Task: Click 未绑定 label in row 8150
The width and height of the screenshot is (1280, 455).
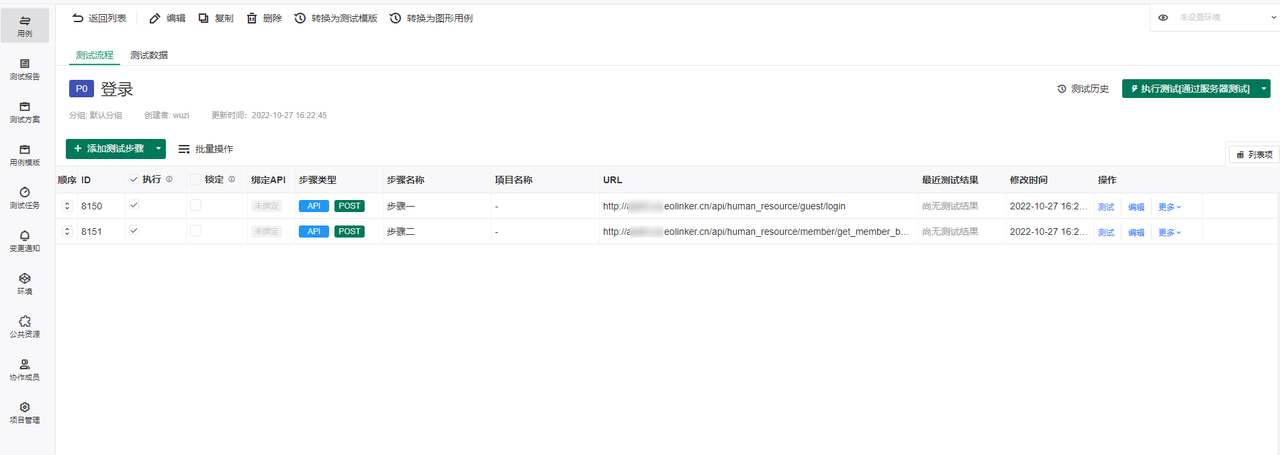Action: tap(266, 206)
